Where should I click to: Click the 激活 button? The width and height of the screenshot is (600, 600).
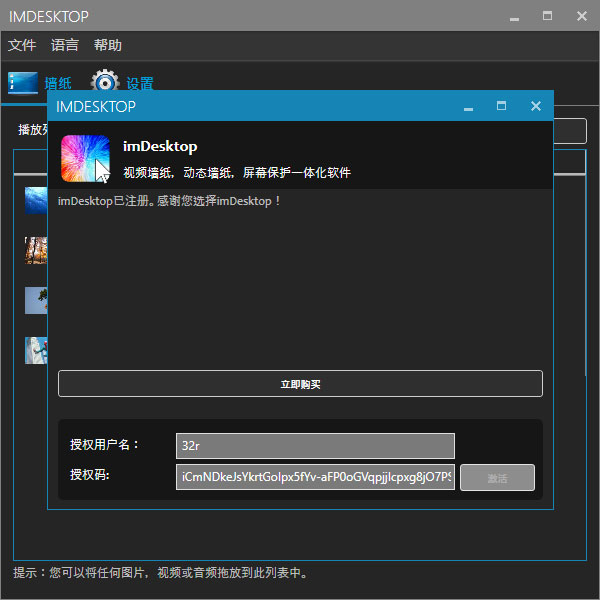coord(497,478)
